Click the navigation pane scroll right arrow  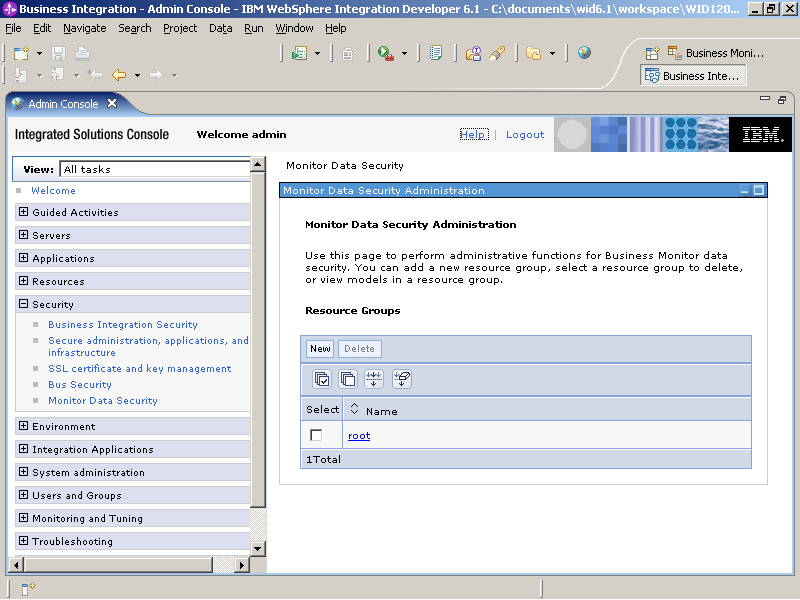pos(242,565)
